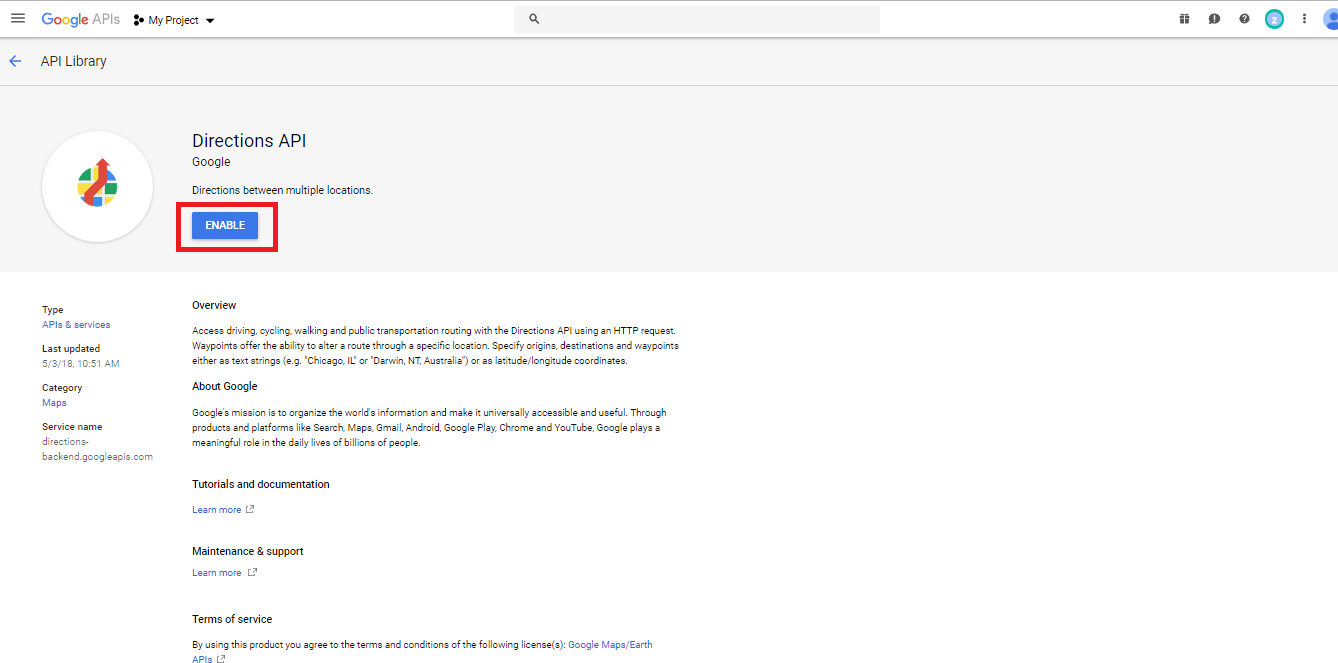Open the Google Maps/Earth license link
The height and width of the screenshot is (663, 1338).
tap(610, 645)
